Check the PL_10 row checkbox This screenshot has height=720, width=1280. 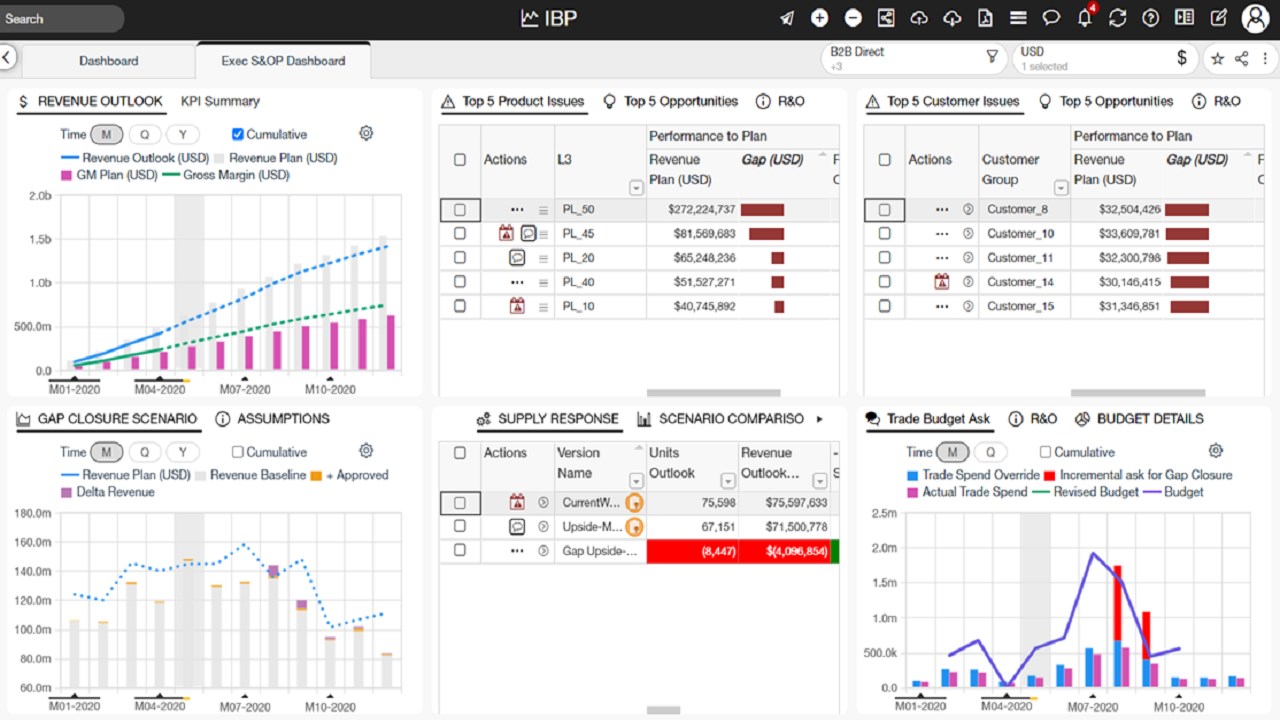click(x=460, y=306)
